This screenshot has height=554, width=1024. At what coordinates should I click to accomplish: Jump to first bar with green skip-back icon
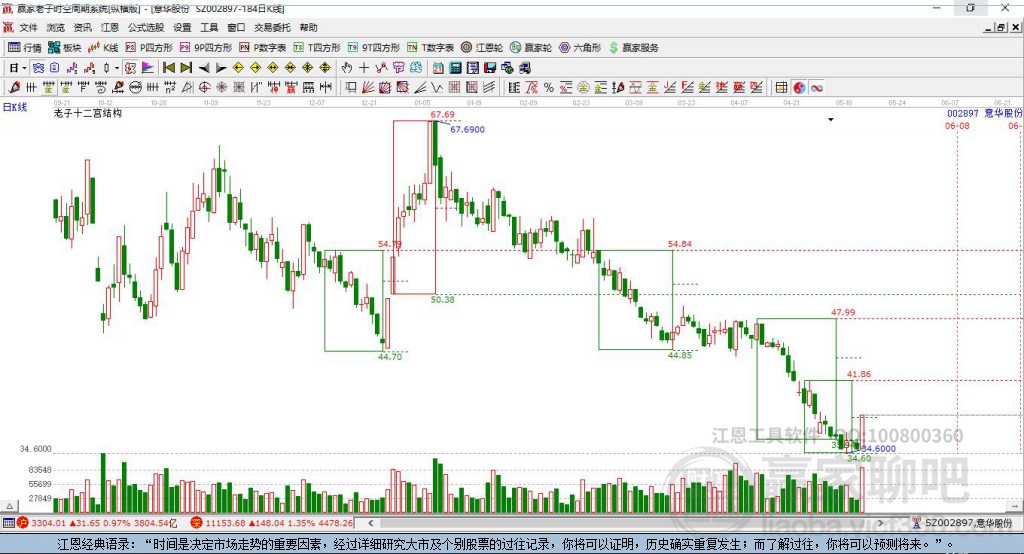point(168,68)
